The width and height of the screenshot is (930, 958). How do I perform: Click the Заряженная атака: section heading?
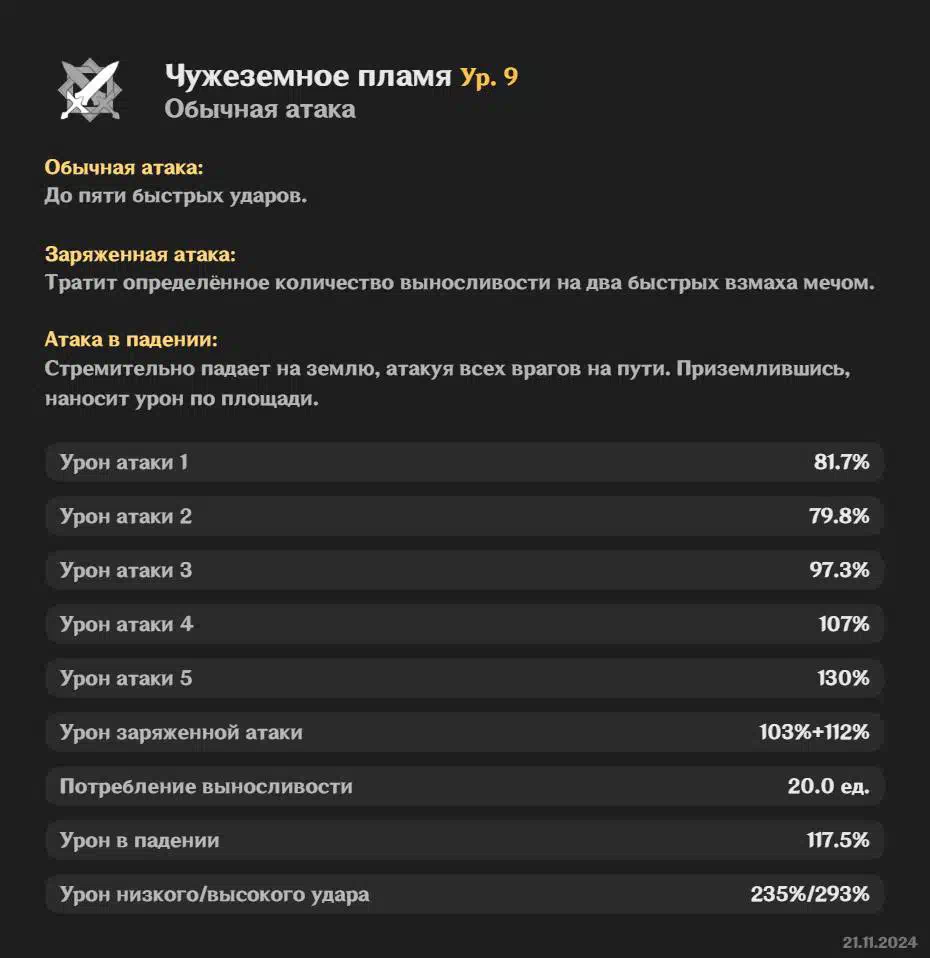140,254
